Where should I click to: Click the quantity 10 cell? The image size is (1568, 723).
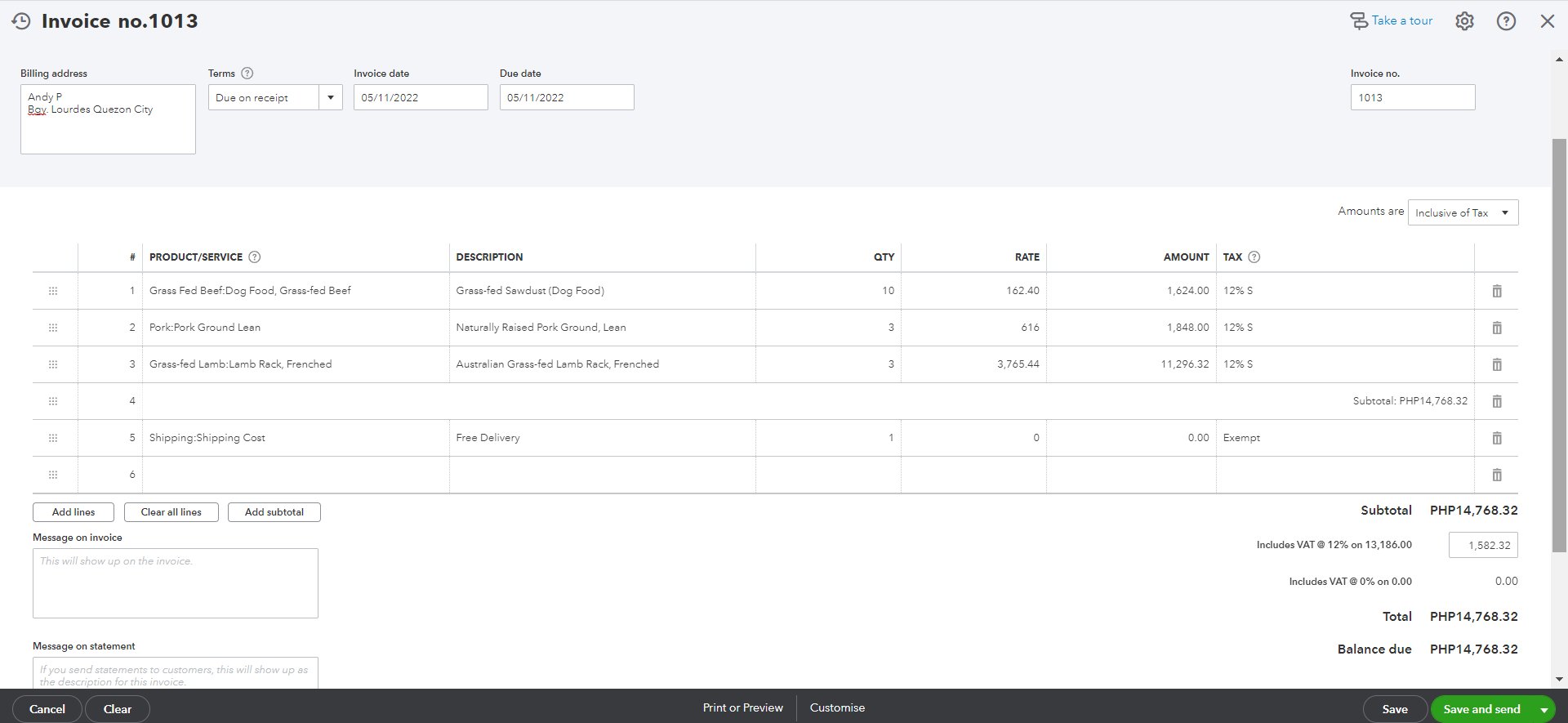click(828, 291)
